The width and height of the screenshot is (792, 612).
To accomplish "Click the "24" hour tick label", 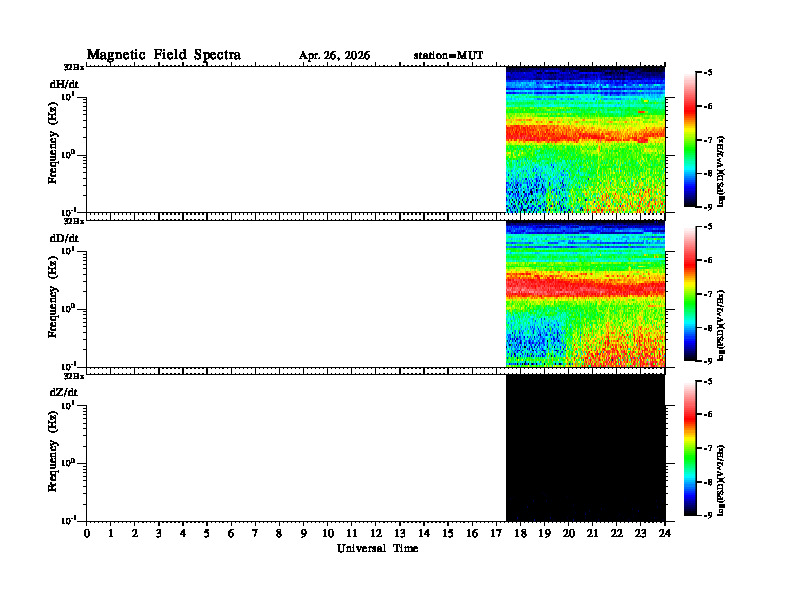I will pyautogui.click(x=665, y=533).
